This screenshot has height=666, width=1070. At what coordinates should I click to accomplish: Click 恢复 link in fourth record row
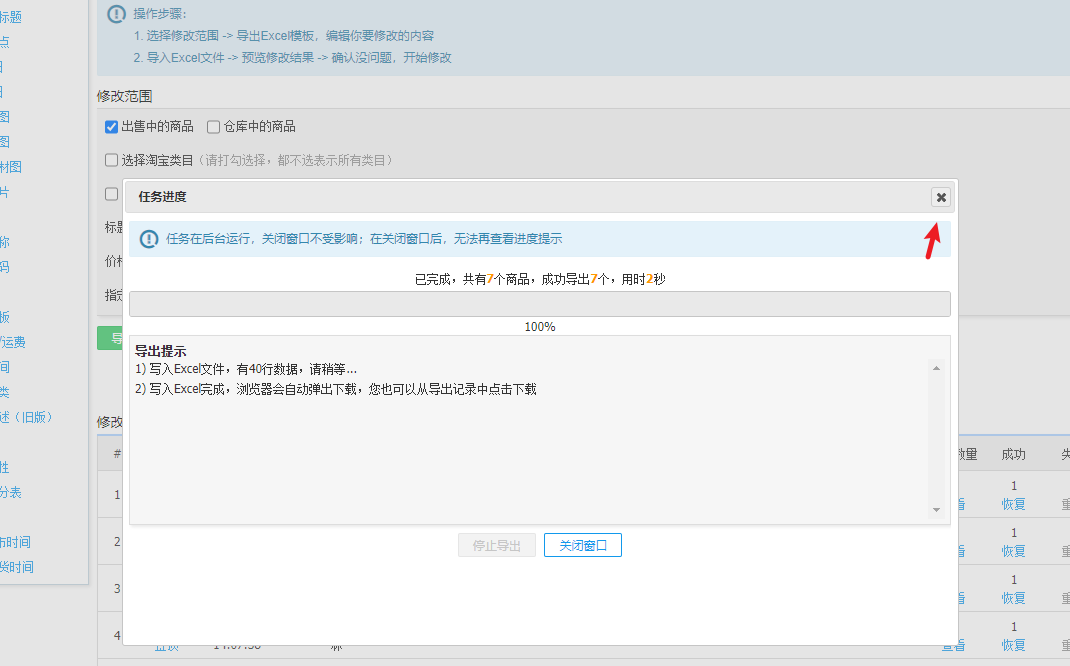pos(1013,645)
